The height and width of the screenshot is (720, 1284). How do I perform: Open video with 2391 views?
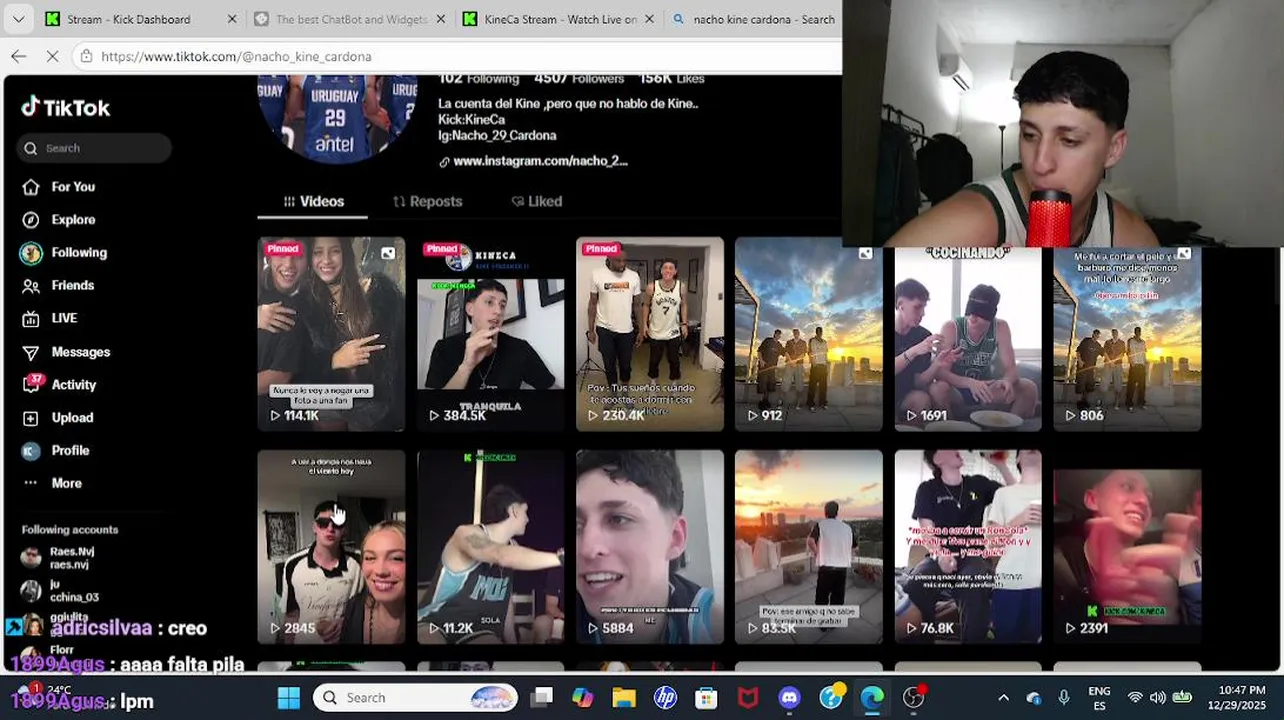(x=1127, y=547)
